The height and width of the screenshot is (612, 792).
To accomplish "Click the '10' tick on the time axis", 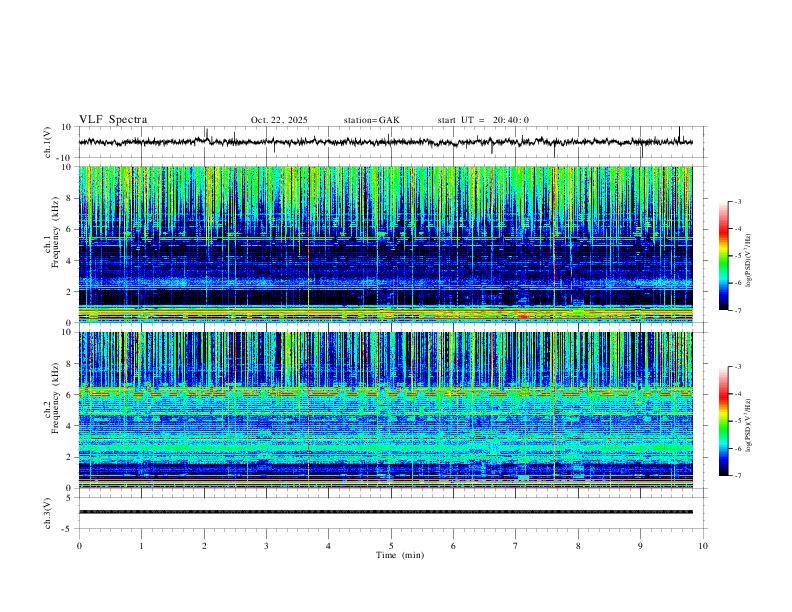I will click(x=703, y=546).
